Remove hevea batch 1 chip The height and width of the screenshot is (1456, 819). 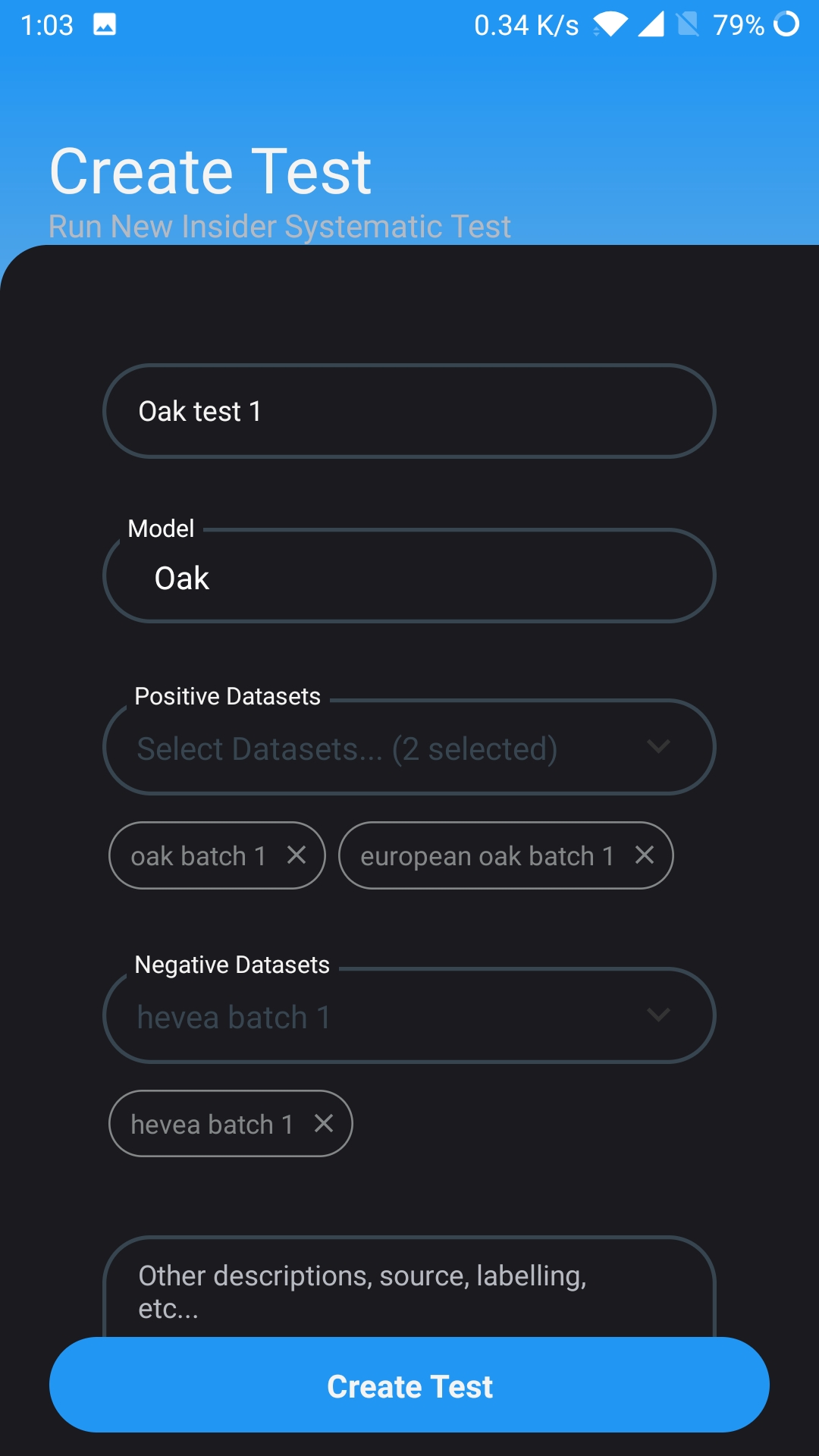pyautogui.click(x=324, y=1124)
